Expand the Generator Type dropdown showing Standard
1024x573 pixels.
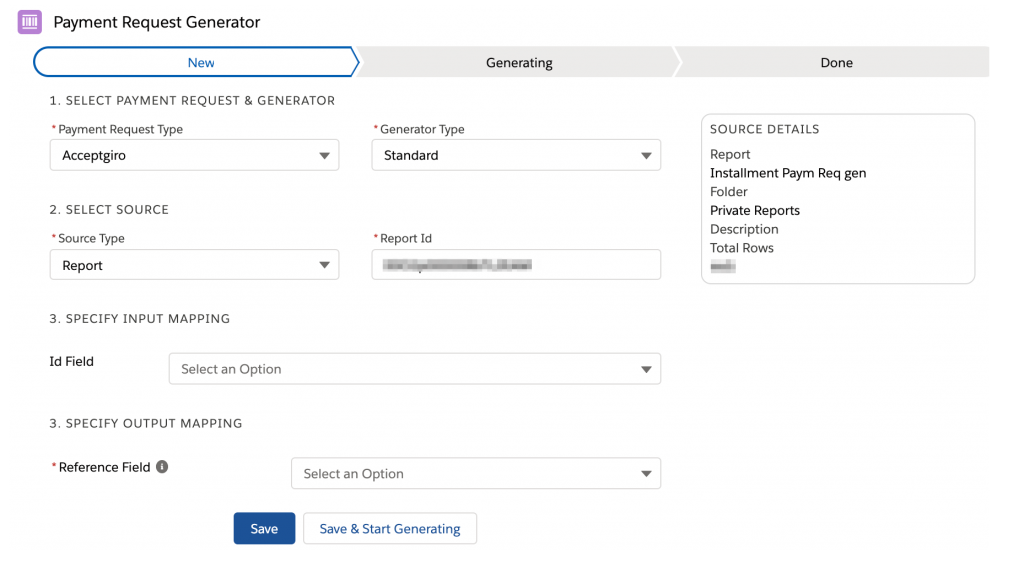click(515, 156)
